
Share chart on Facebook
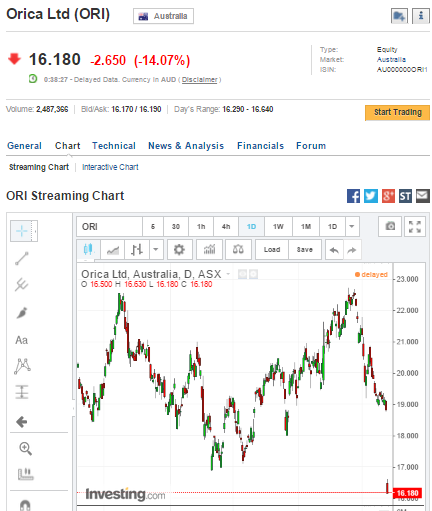[x=353, y=196]
